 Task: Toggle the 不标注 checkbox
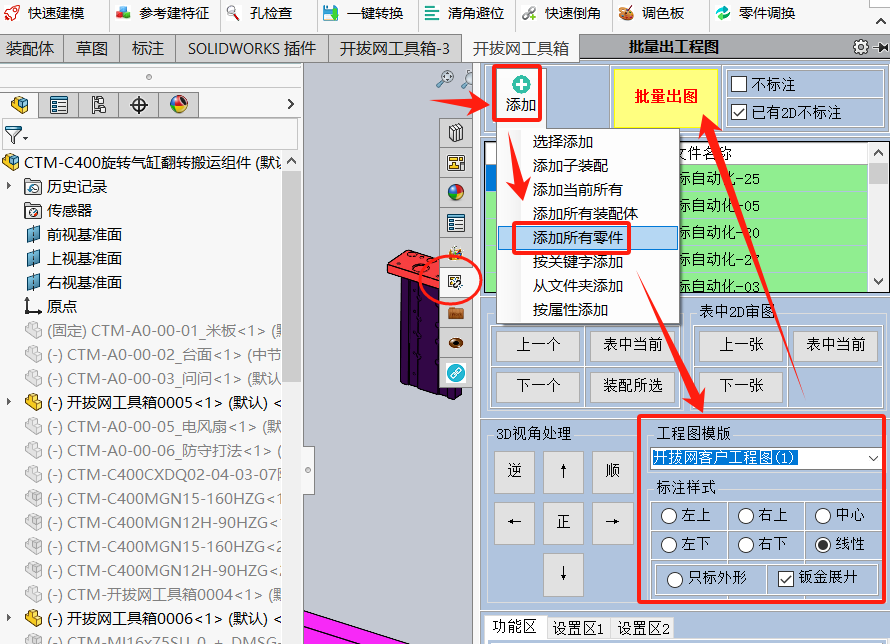(x=738, y=84)
